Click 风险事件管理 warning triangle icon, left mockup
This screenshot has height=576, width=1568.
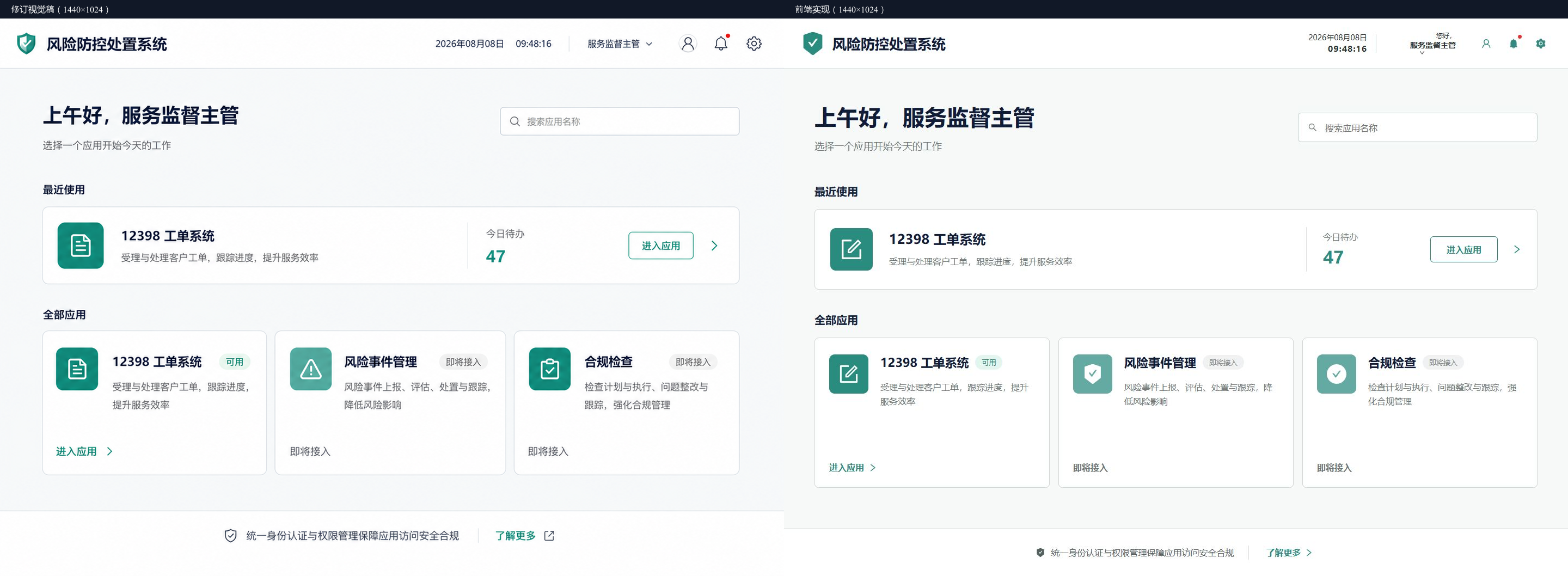311,369
